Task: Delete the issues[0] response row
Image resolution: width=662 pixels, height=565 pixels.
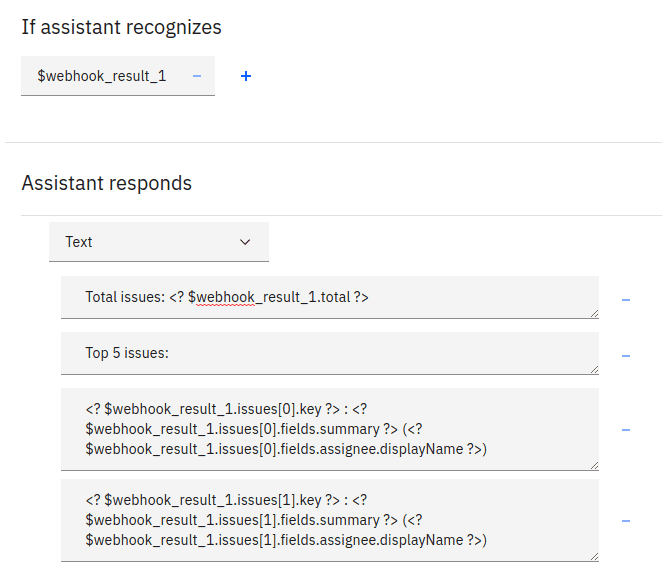Action: (x=626, y=430)
